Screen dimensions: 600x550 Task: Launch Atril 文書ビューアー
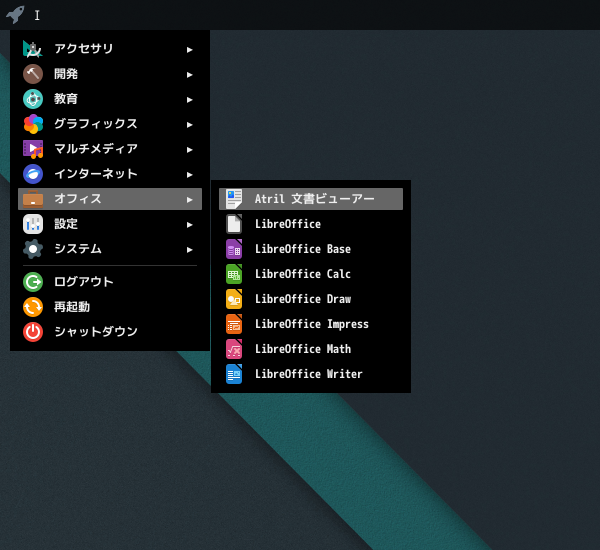[311, 199]
